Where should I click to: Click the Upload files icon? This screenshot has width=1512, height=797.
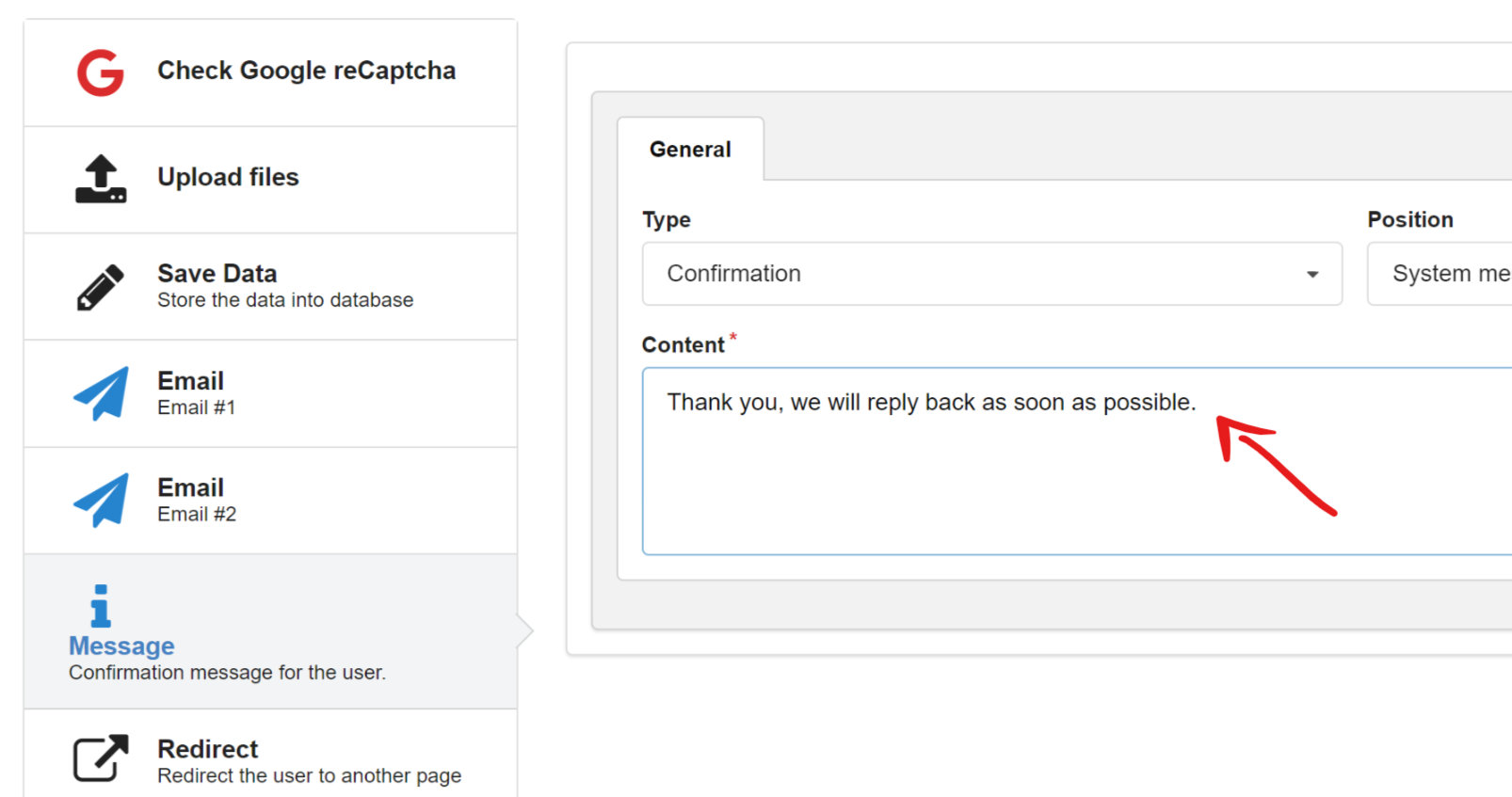tap(101, 179)
